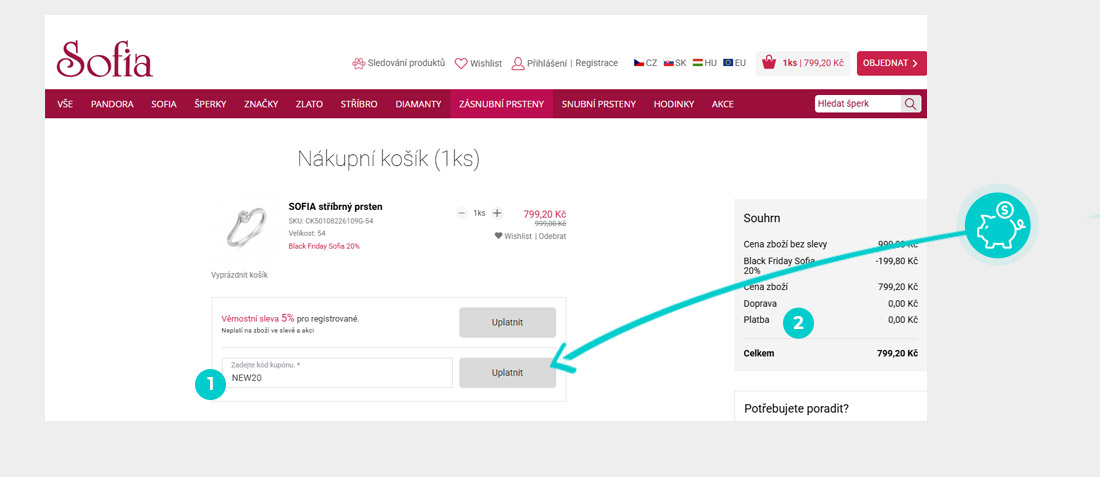Apply coupon with lower Uplatnit button

tap(507, 372)
